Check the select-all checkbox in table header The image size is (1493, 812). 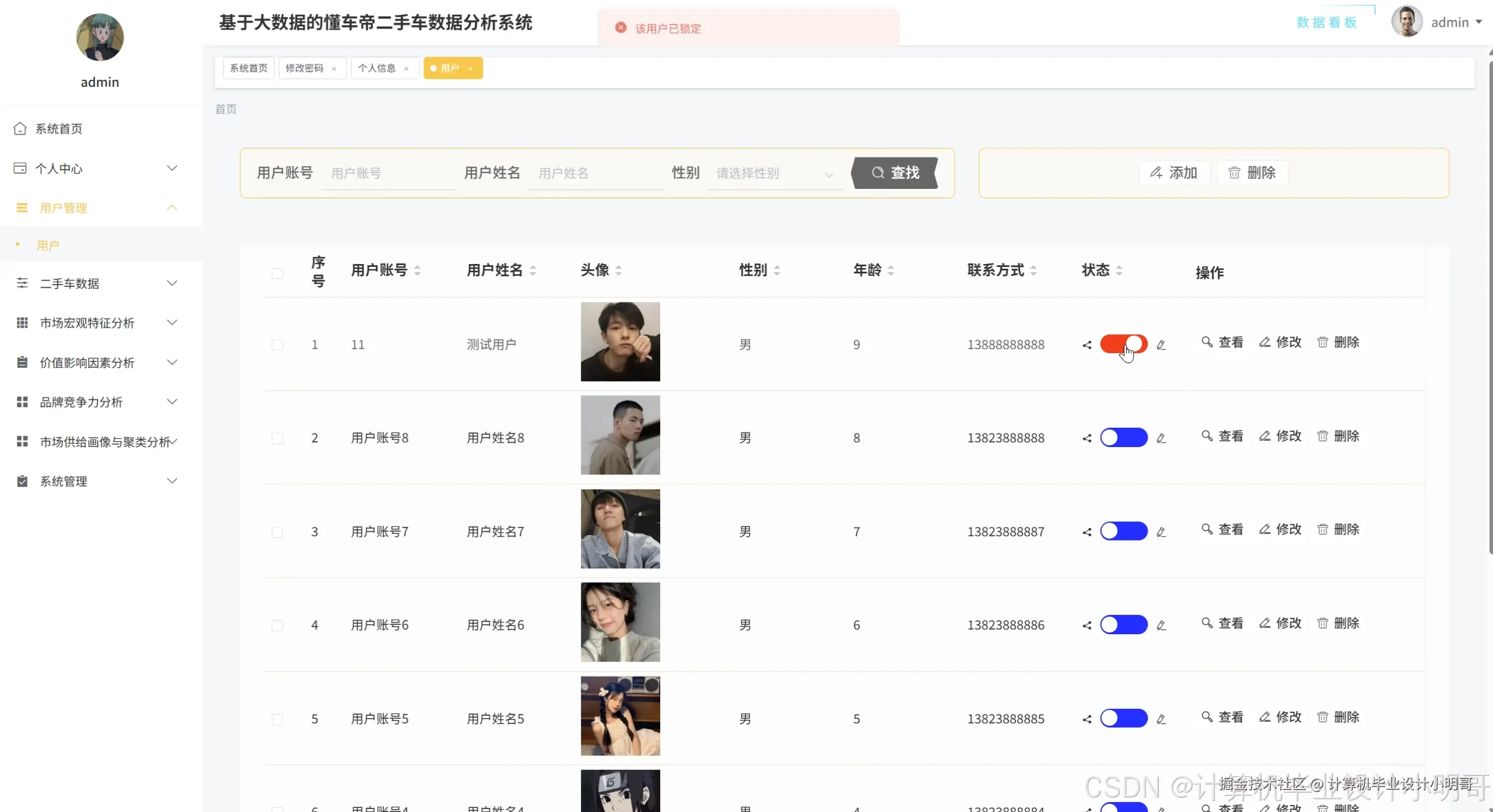(x=278, y=272)
